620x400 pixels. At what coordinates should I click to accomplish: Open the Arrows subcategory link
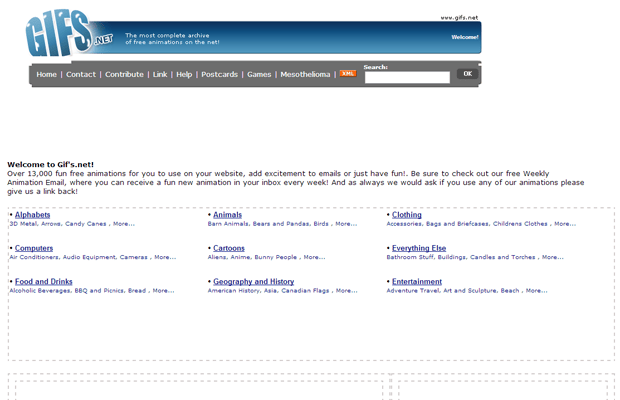pyautogui.click(x=51, y=224)
